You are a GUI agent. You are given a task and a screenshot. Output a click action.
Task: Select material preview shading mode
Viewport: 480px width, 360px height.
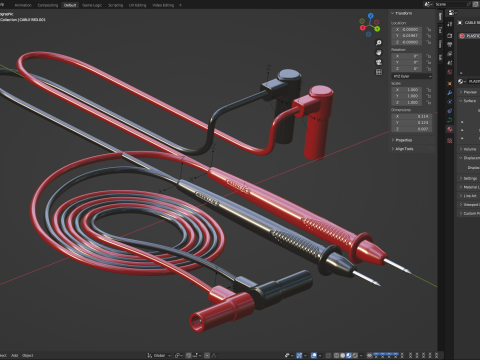pos(349,355)
